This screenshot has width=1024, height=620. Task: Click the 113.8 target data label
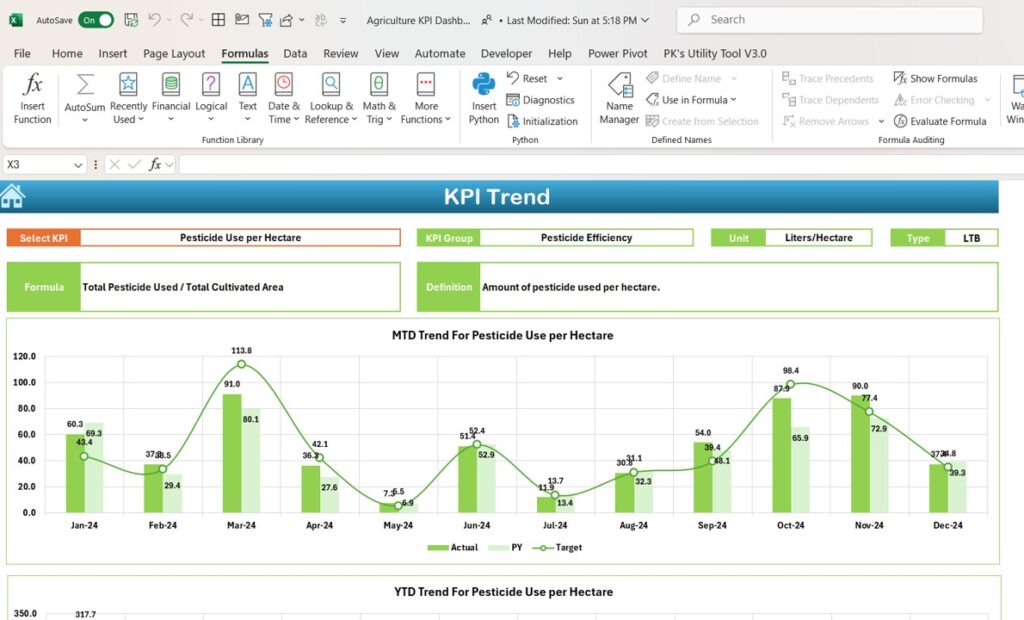click(x=241, y=351)
